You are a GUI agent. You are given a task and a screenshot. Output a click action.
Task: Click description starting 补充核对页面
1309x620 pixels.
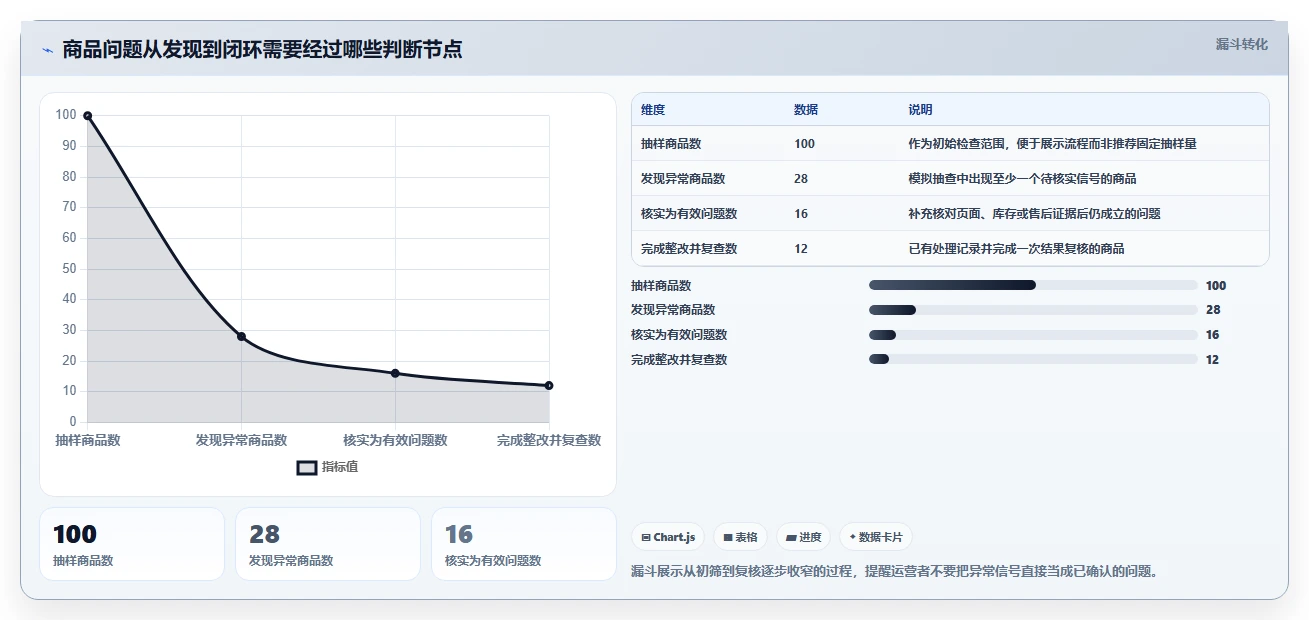1034,214
